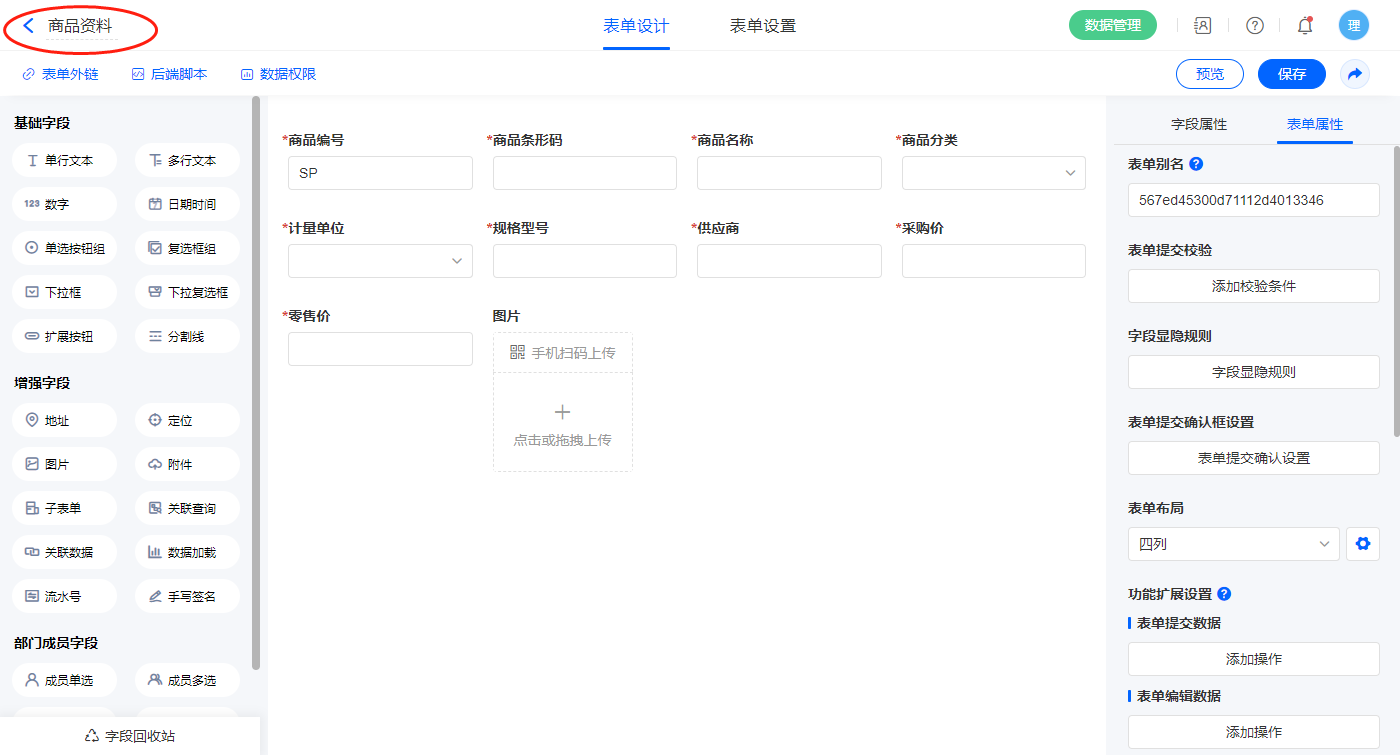Screen dimensions: 1400x755
Task: Click the gear icon beside 表单布局
Action: click(x=1362, y=544)
